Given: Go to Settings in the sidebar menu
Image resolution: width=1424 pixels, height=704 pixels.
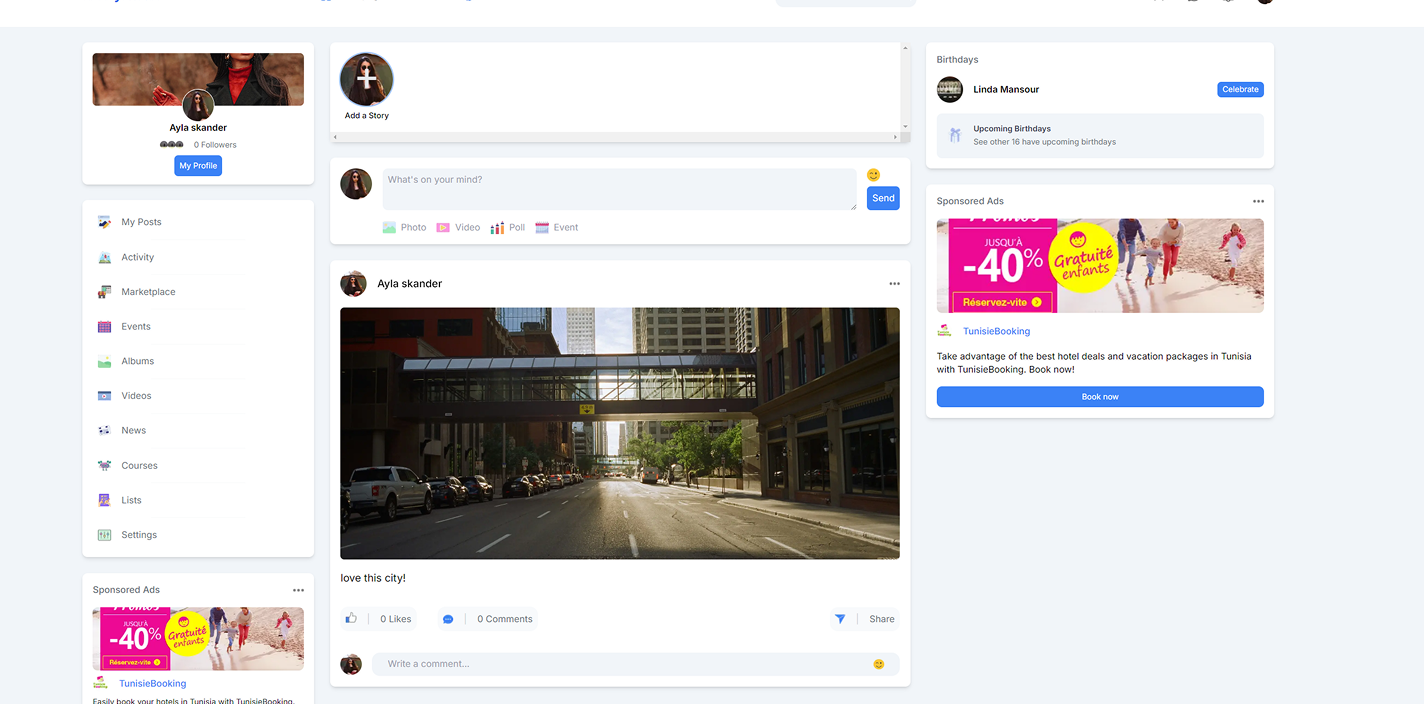Looking at the screenshot, I should tap(139, 535).
